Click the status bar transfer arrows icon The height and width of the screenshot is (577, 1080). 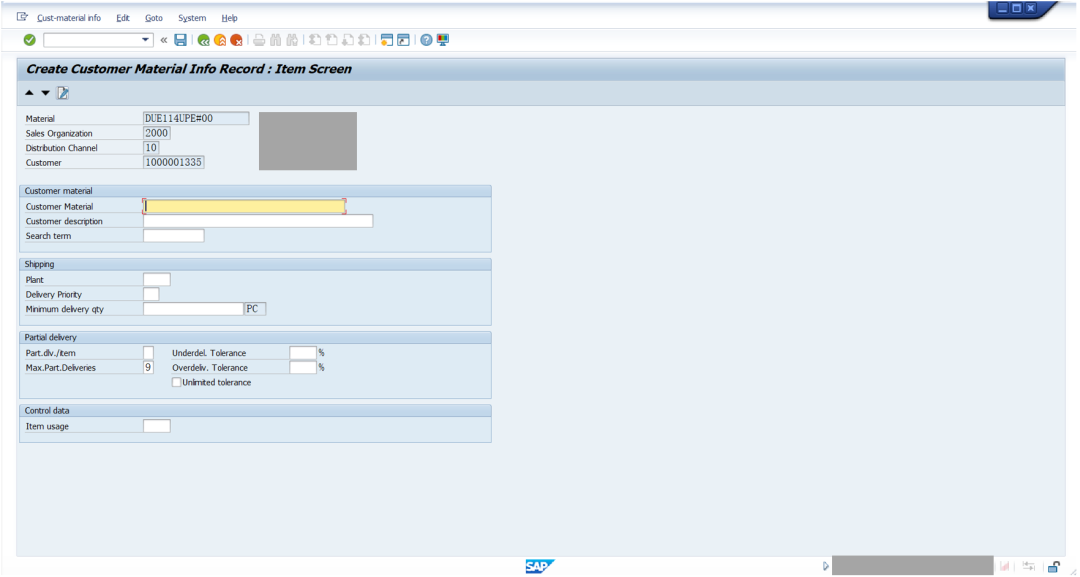click(x=1028, y=567)
